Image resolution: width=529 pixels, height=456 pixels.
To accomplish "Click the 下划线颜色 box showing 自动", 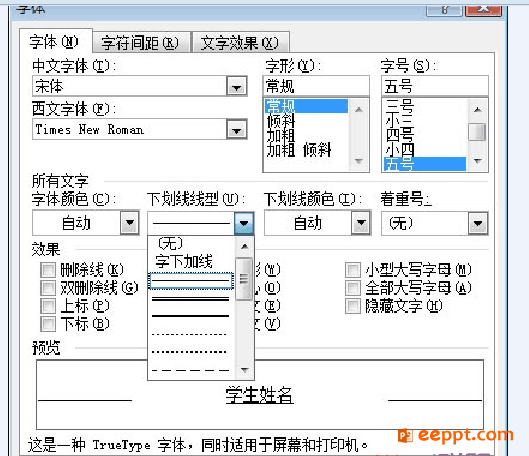I will pos(308,222).
